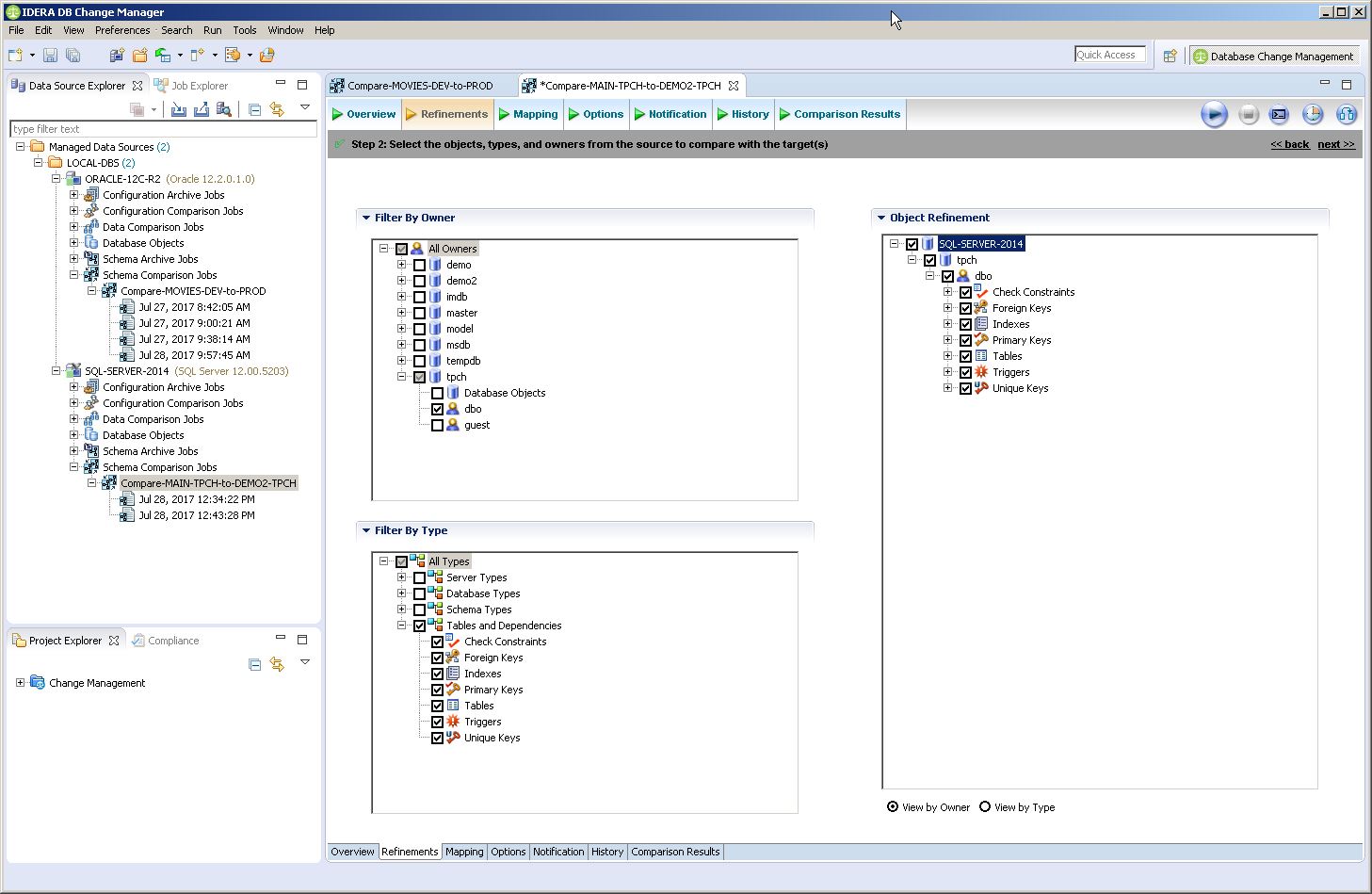Open Data Source Explorer view menu triangle
This screenshot has height=894, width=1372.
305,107
